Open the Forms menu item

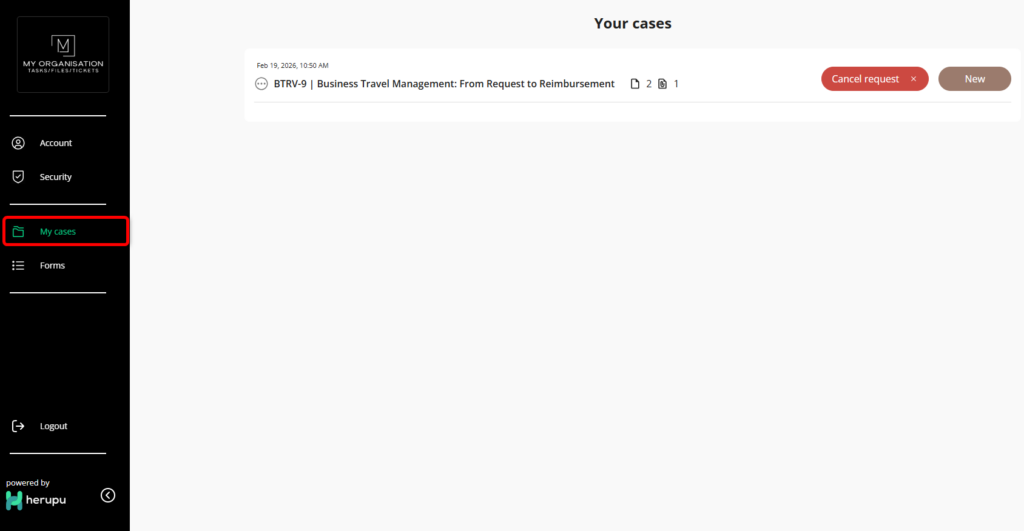tap(52, 266)
